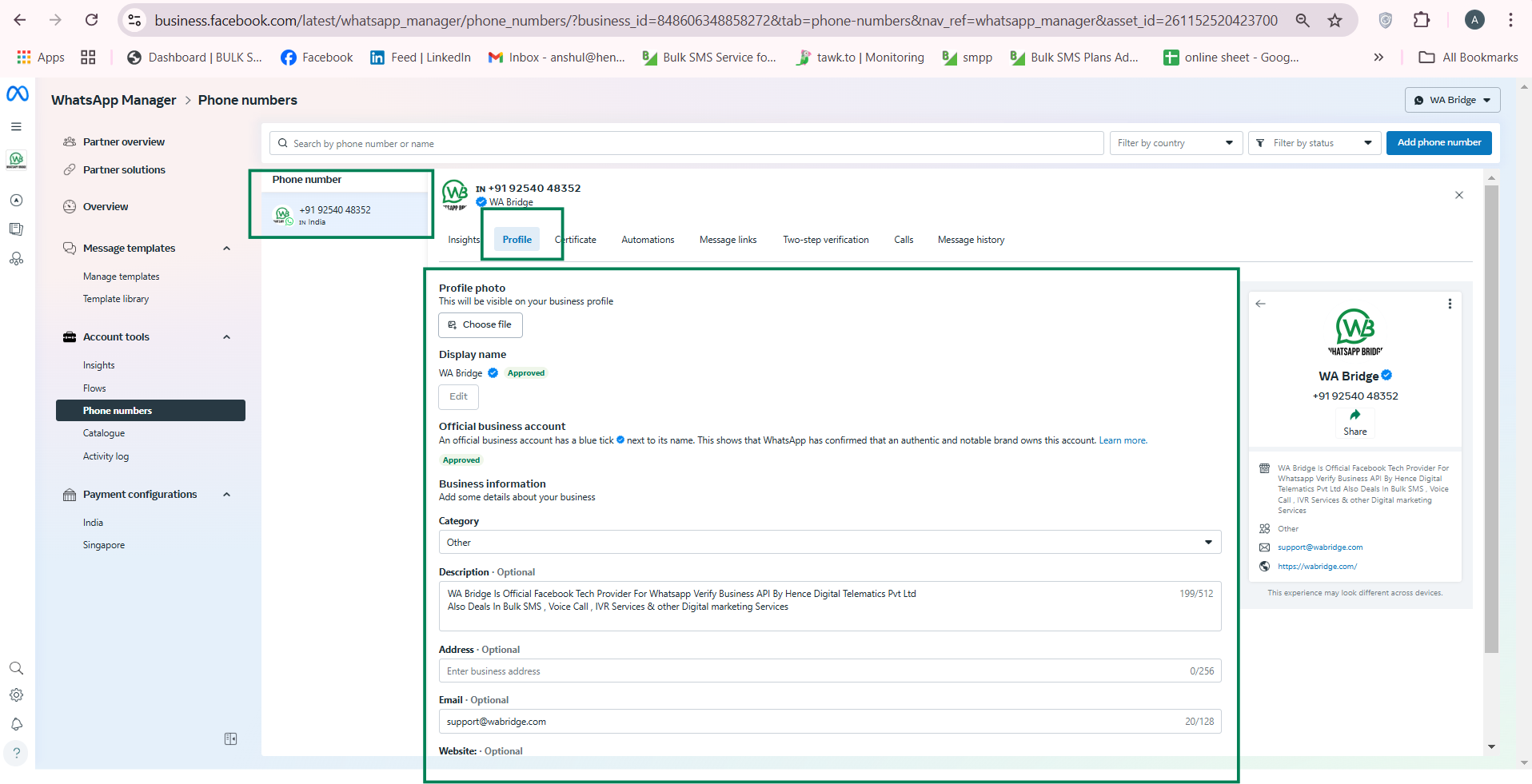The width and height of the screenshot is (1532, 784).
Task: Close the phone number details panel
Action: (1459, 195)
